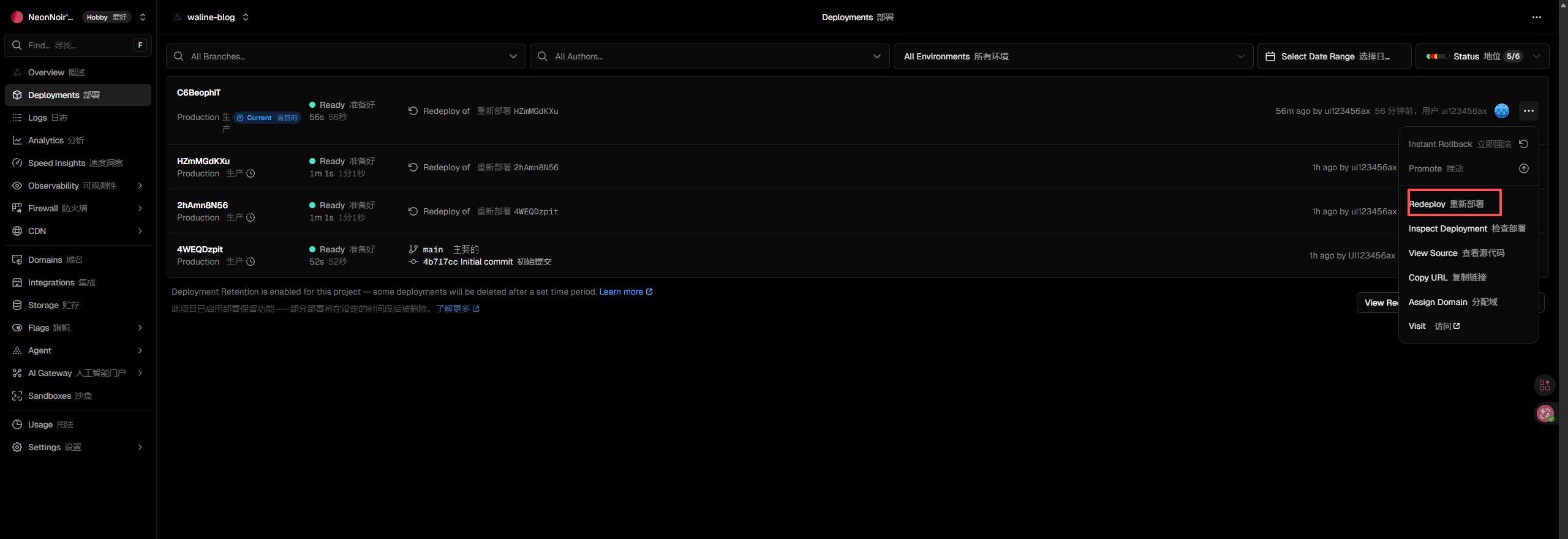
Task: Expand the Flags submenu chevron
Action: point(140,328)
